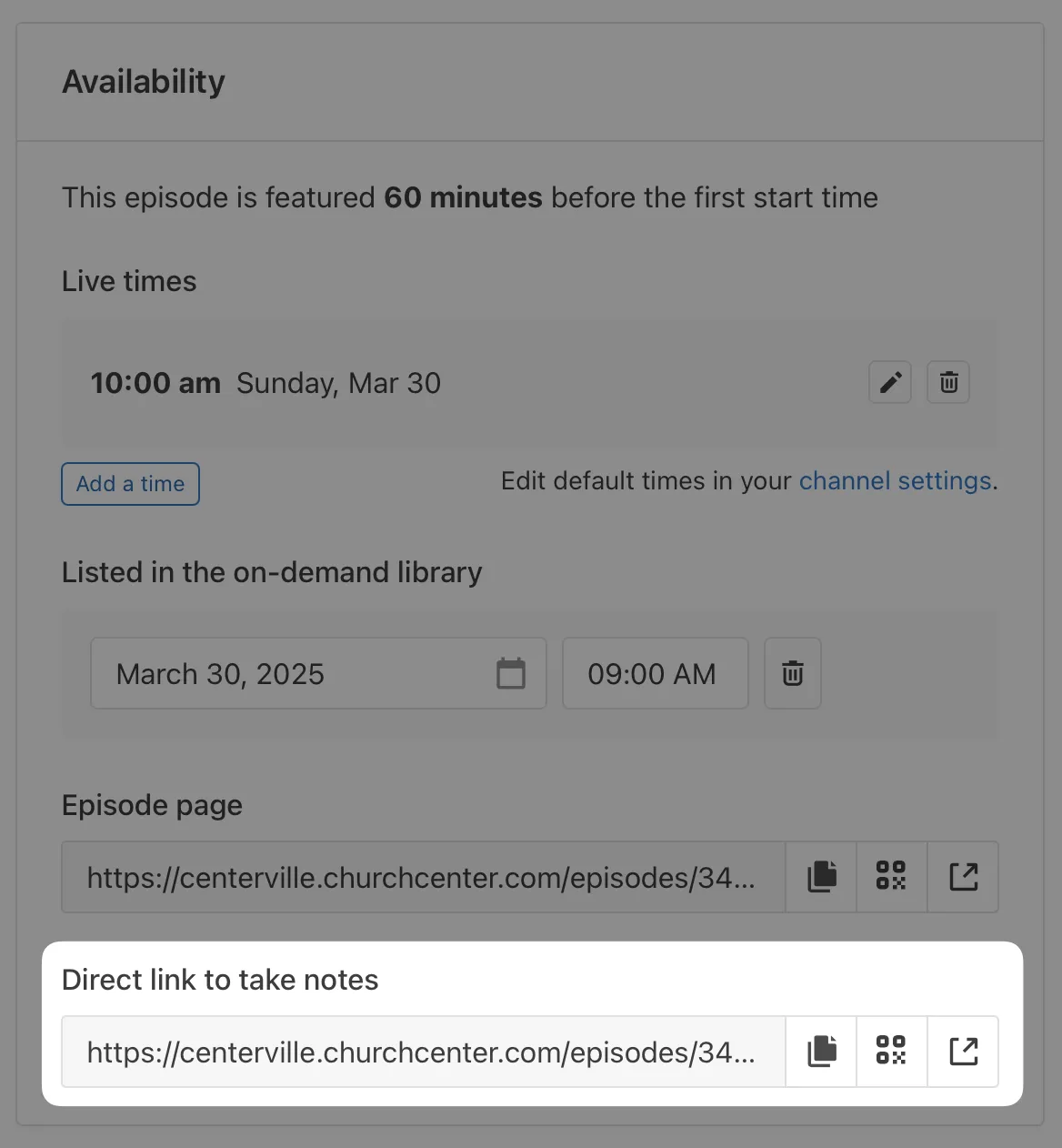
Task: Show QR code for Episode page
Action: tap(891, 877)
